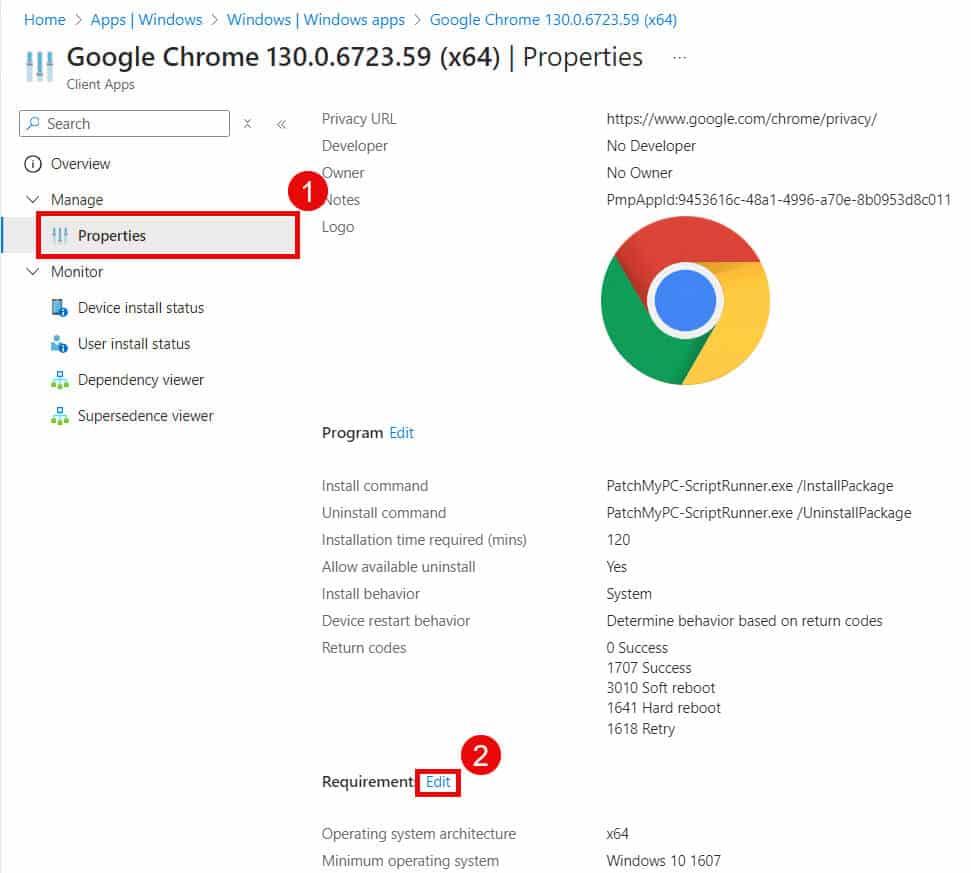Edit the Program section

[401, 433]
